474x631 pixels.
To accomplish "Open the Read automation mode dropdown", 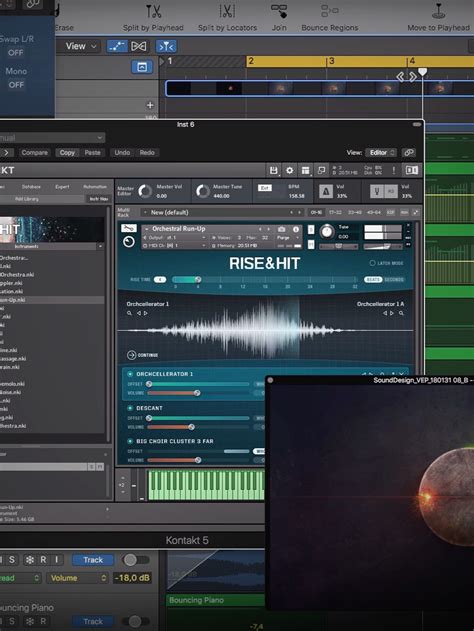I will click(20, 578).
